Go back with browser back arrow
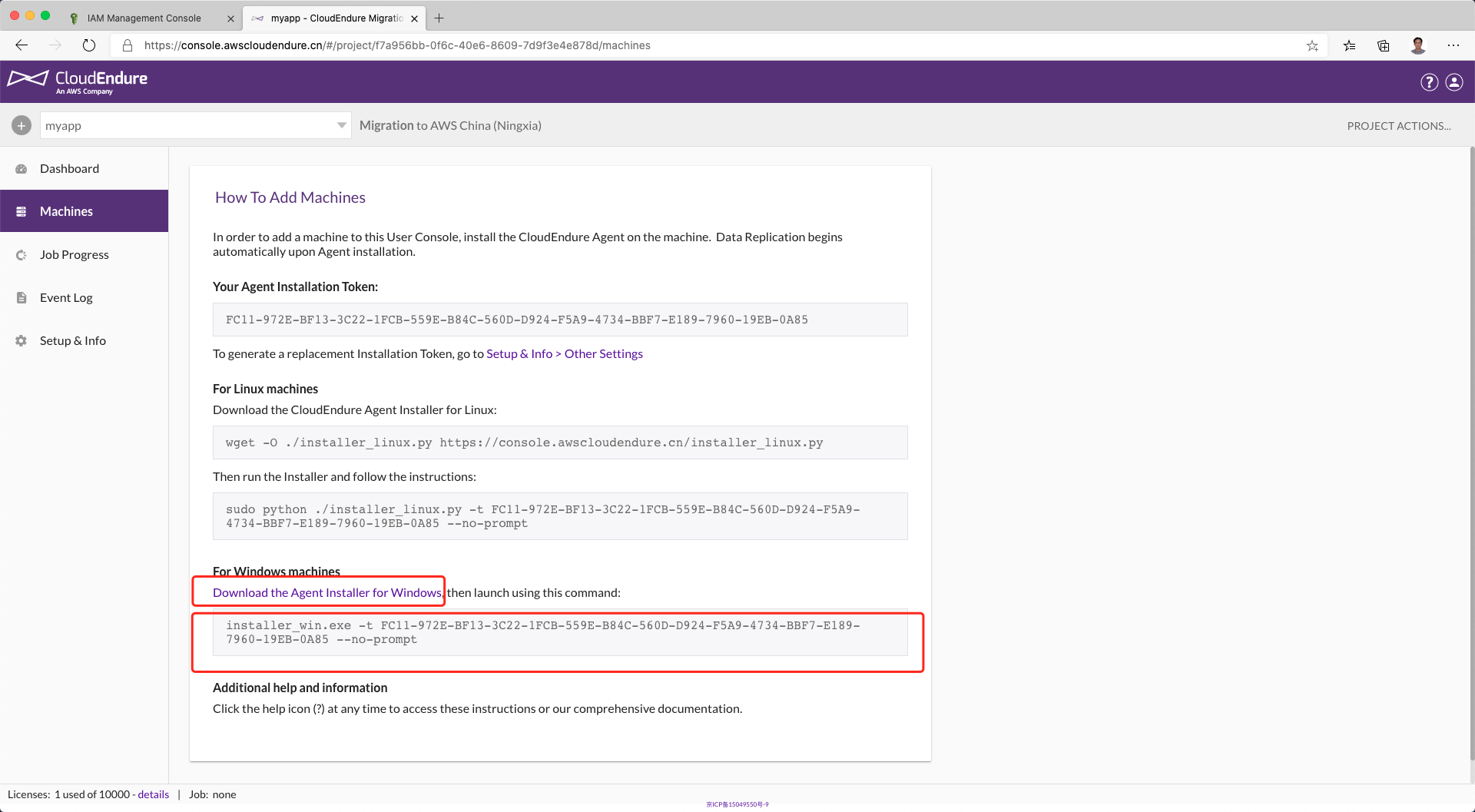 tap(22, 45)
